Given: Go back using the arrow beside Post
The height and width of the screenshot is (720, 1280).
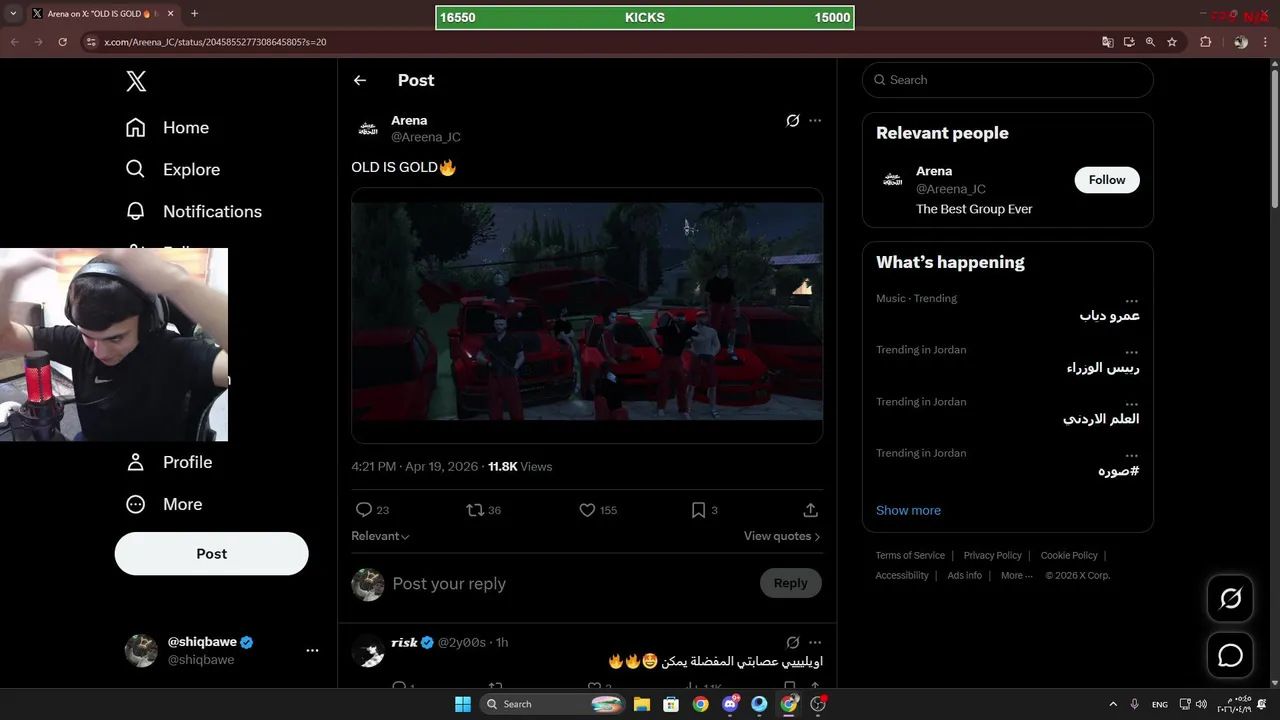Looking at the screenshot, I should point(360,80).
